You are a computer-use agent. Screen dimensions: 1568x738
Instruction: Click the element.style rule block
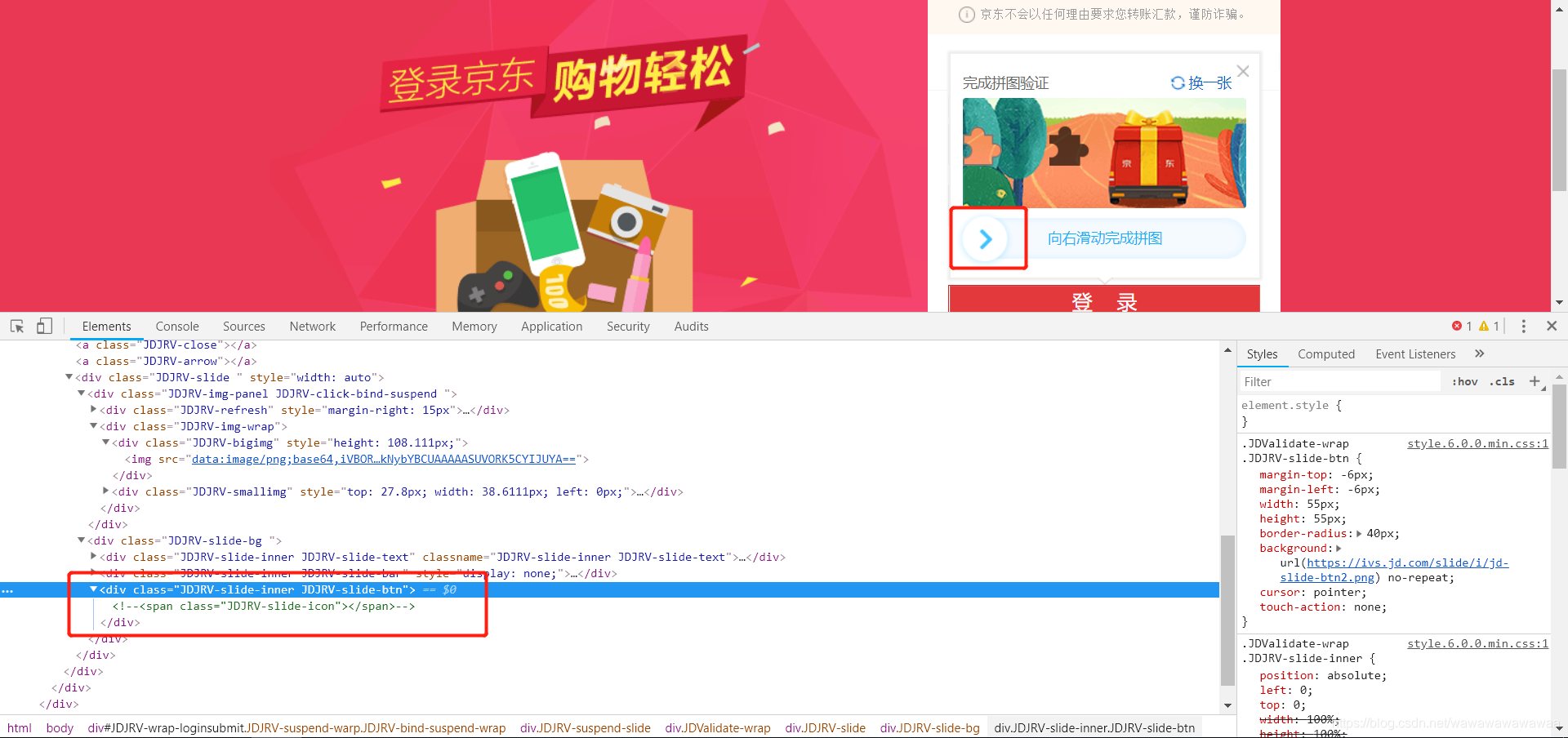coord(1394,413)
